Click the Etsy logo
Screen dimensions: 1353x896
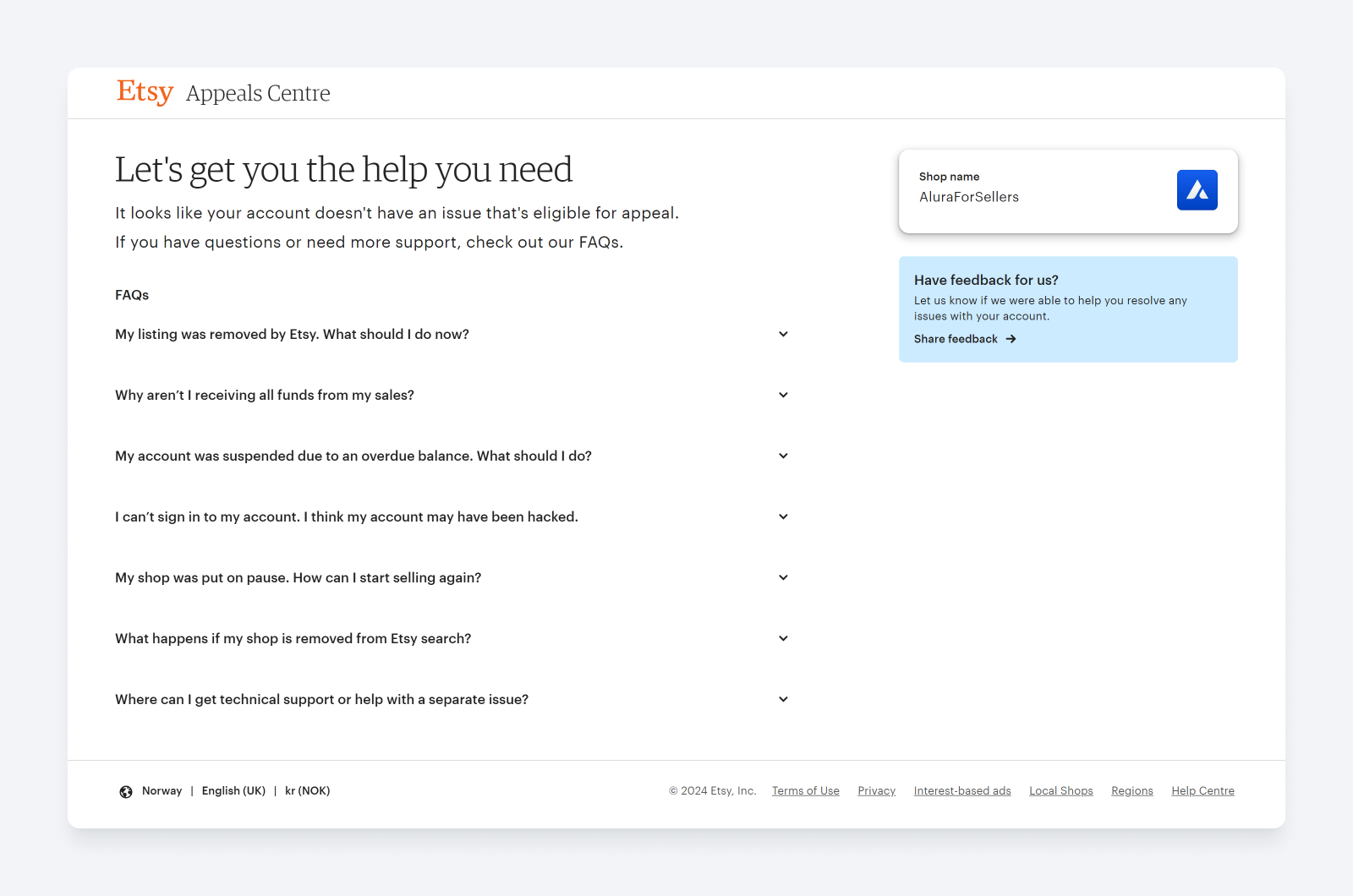point(144,92)
